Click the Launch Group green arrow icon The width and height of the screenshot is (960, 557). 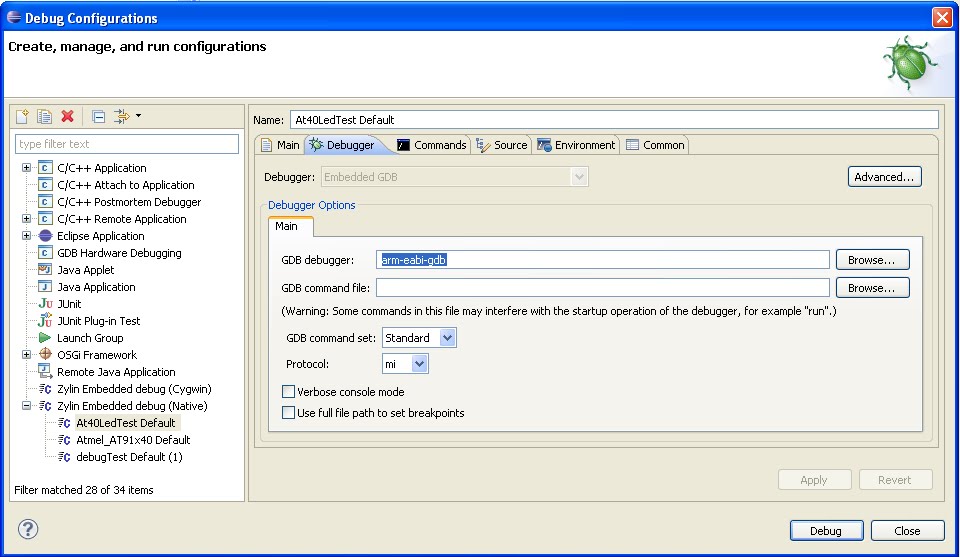(x=45, y=338)
